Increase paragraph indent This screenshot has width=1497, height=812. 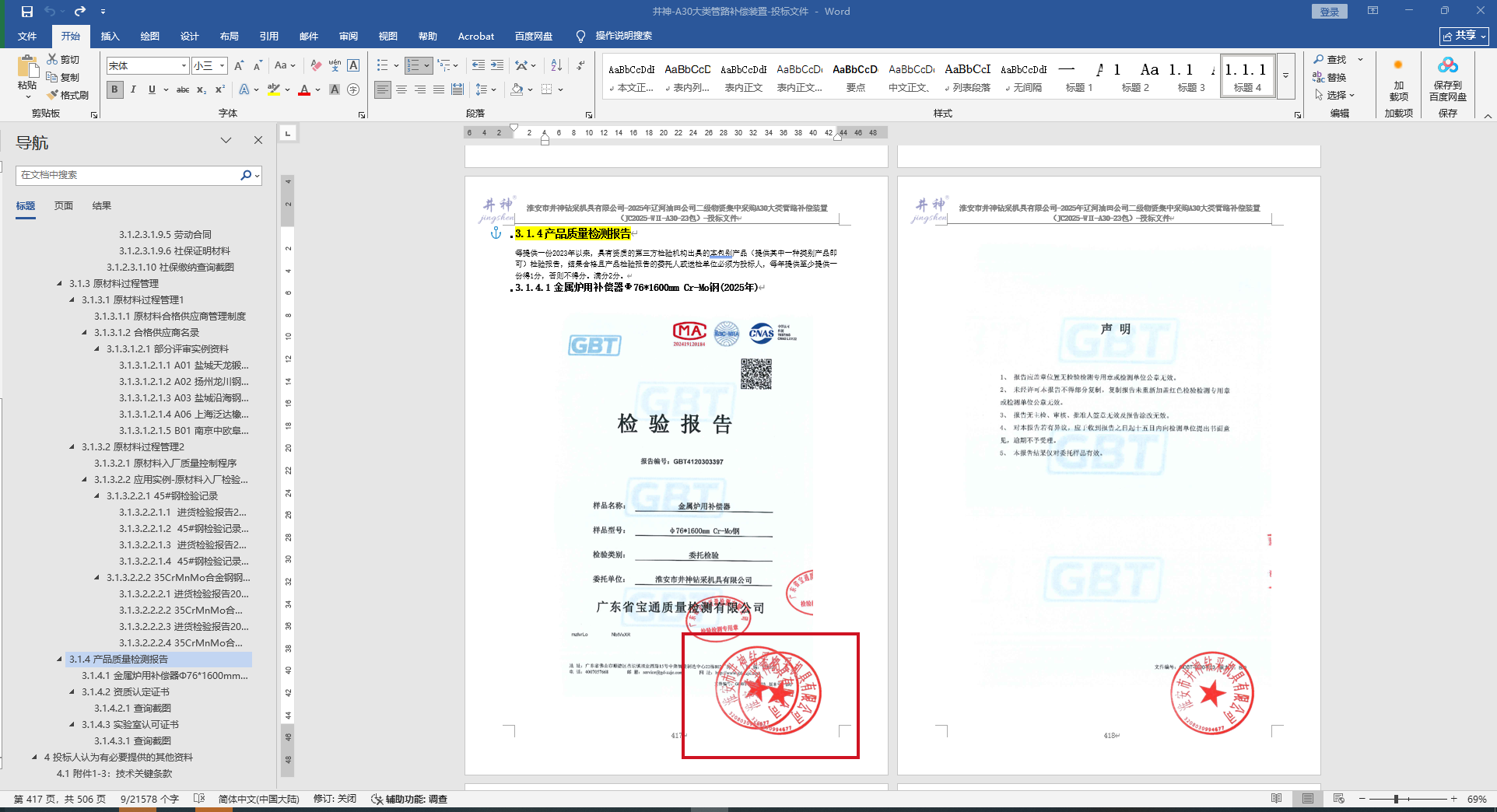(497, 66)
